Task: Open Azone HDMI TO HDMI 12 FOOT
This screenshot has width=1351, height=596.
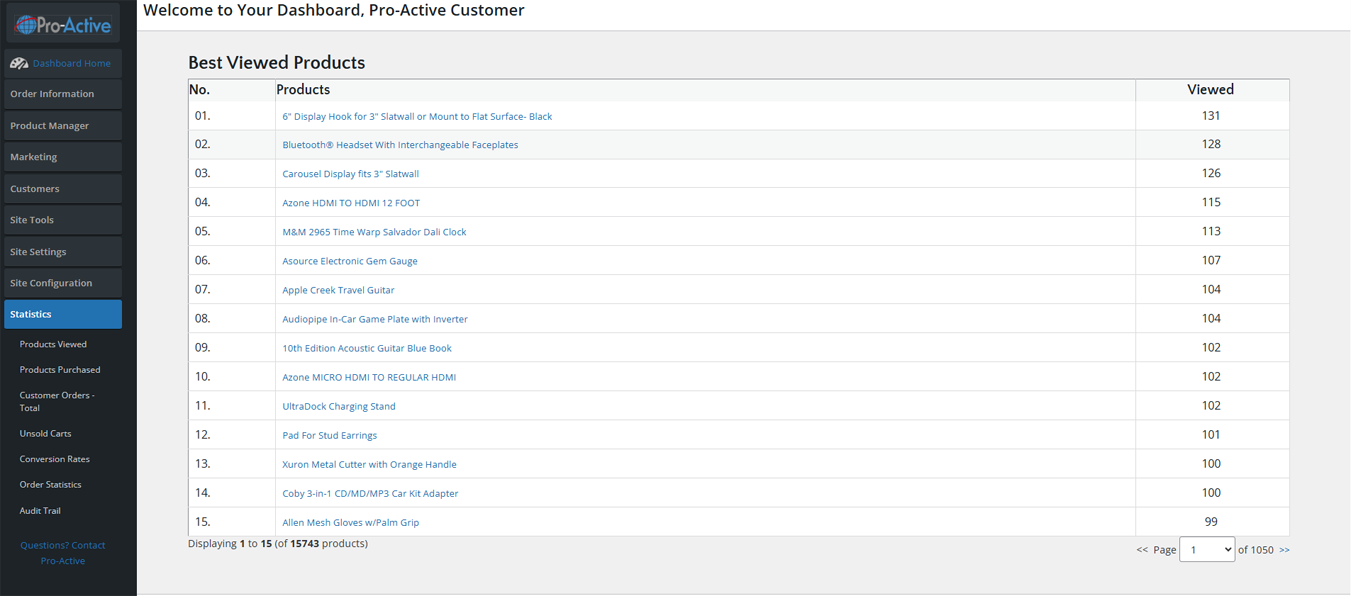Action: 351,203
